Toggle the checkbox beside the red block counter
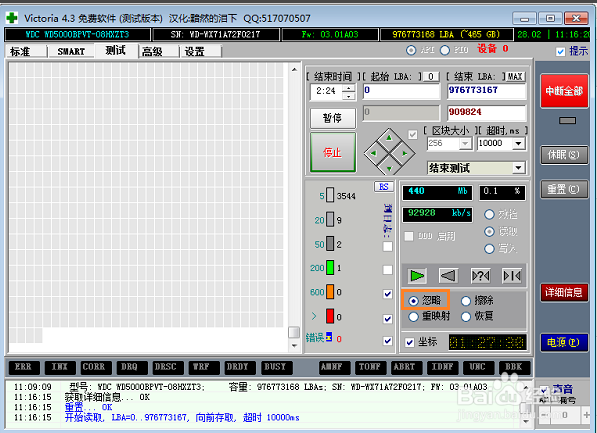 pos(387,319)
